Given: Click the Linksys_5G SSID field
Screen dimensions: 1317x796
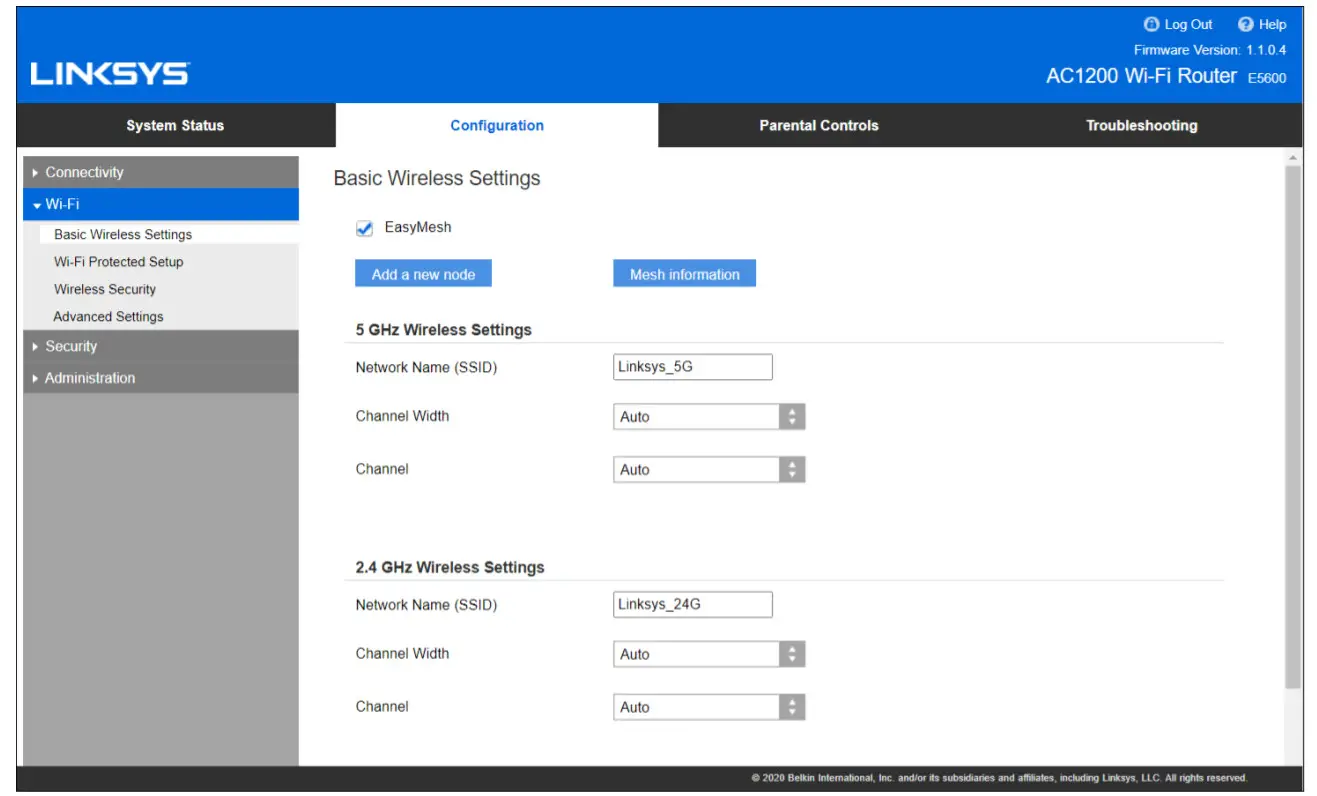Looking at the screenshot, I should (692, 366).
